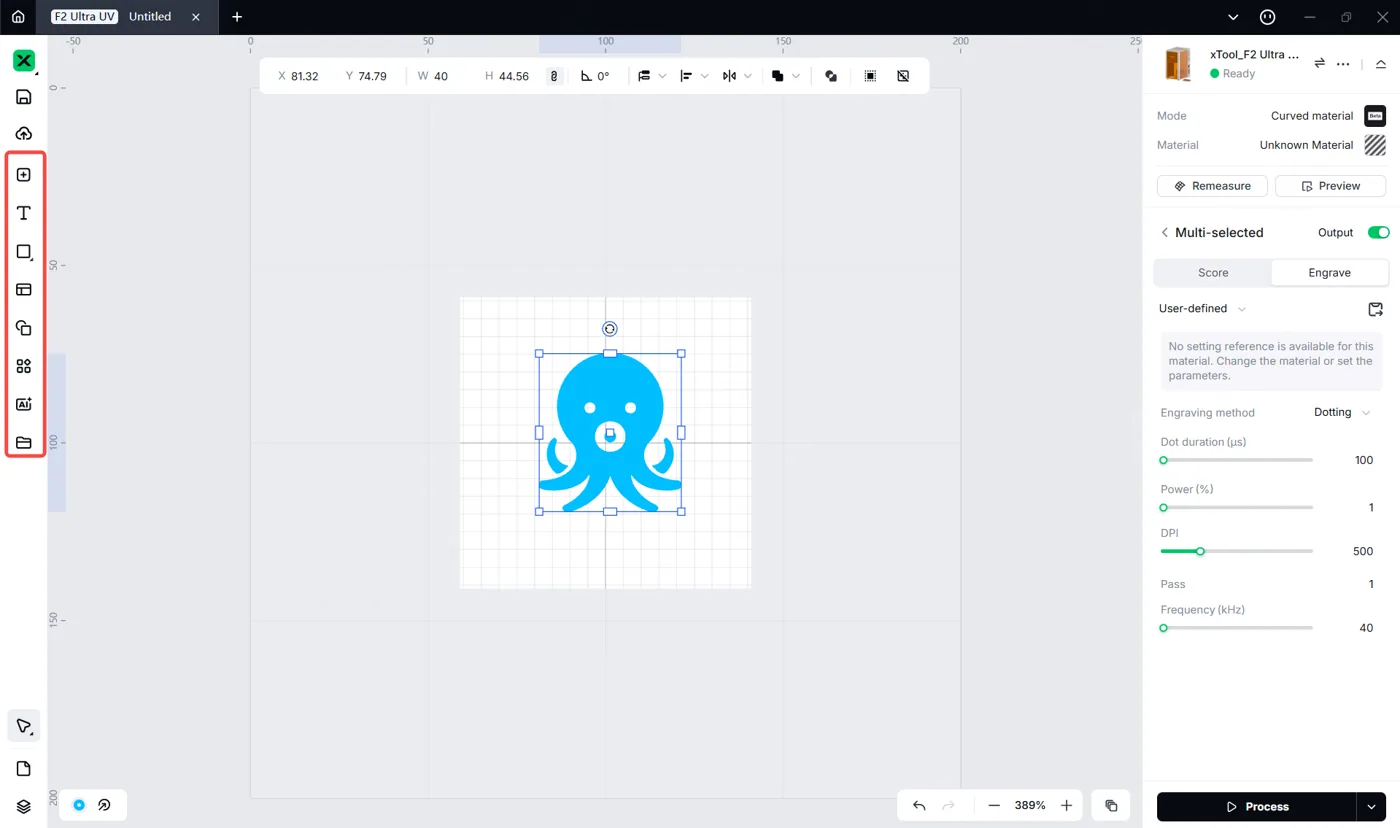
Task: Close the Untitled project tab
Action: pos(196,17)
